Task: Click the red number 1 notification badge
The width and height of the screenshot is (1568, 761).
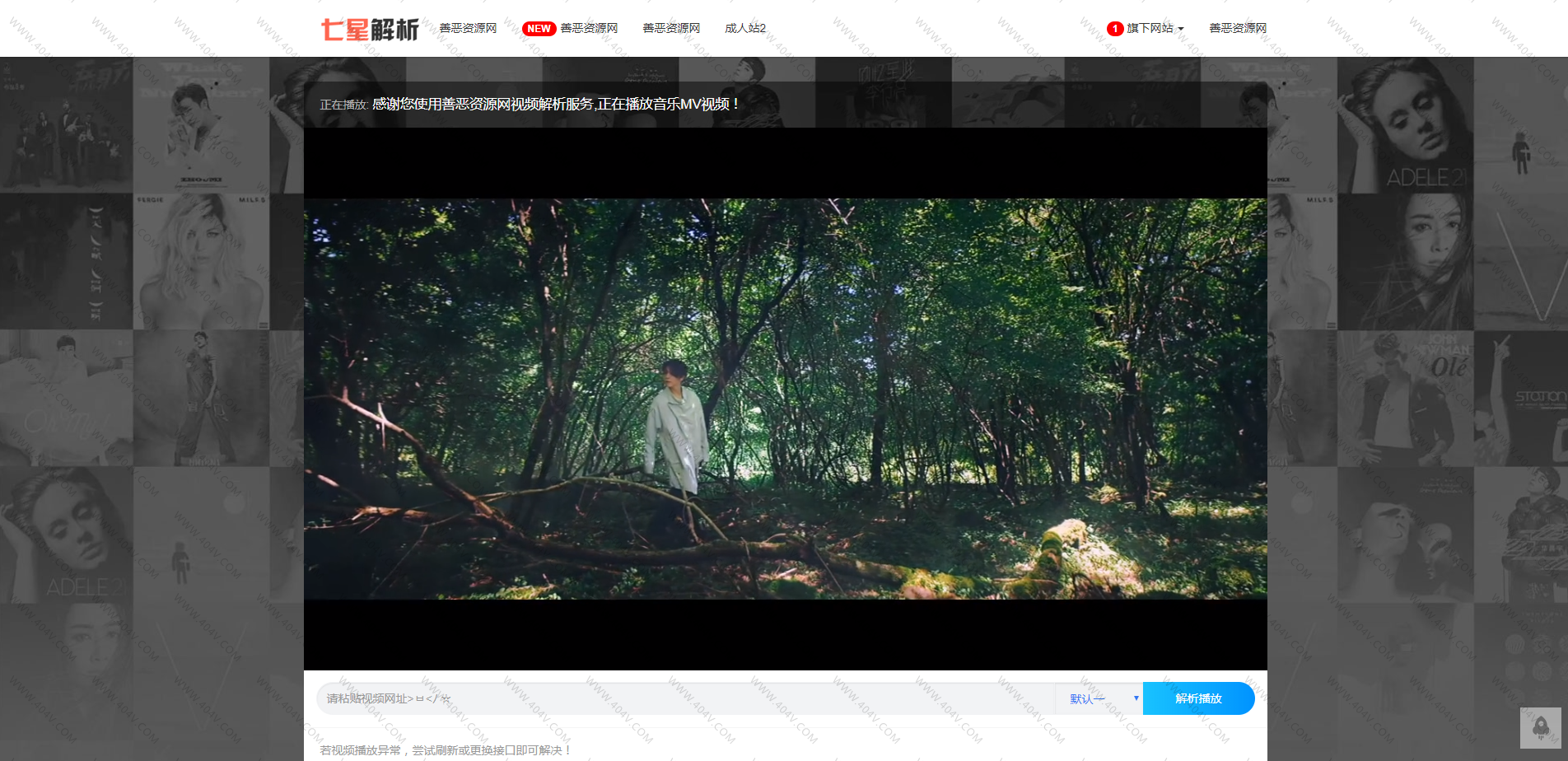Action: pyautogui.click(x=1115, y=29)
